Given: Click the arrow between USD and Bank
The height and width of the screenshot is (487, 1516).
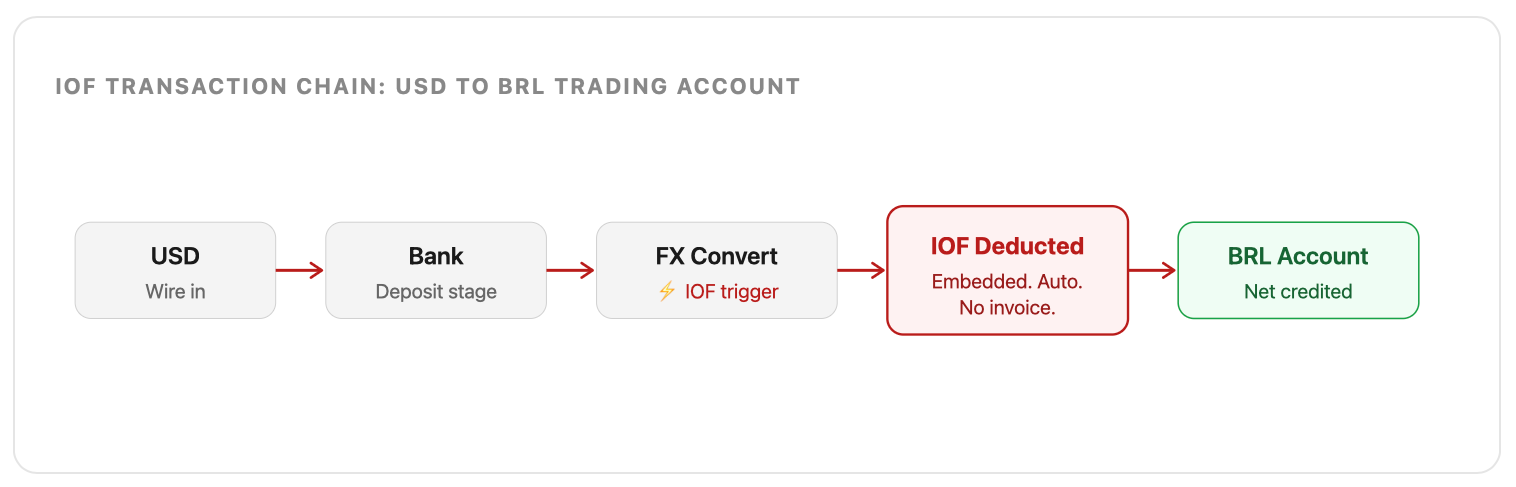Looking at the screenshot, I should click(x=300, y=270).
